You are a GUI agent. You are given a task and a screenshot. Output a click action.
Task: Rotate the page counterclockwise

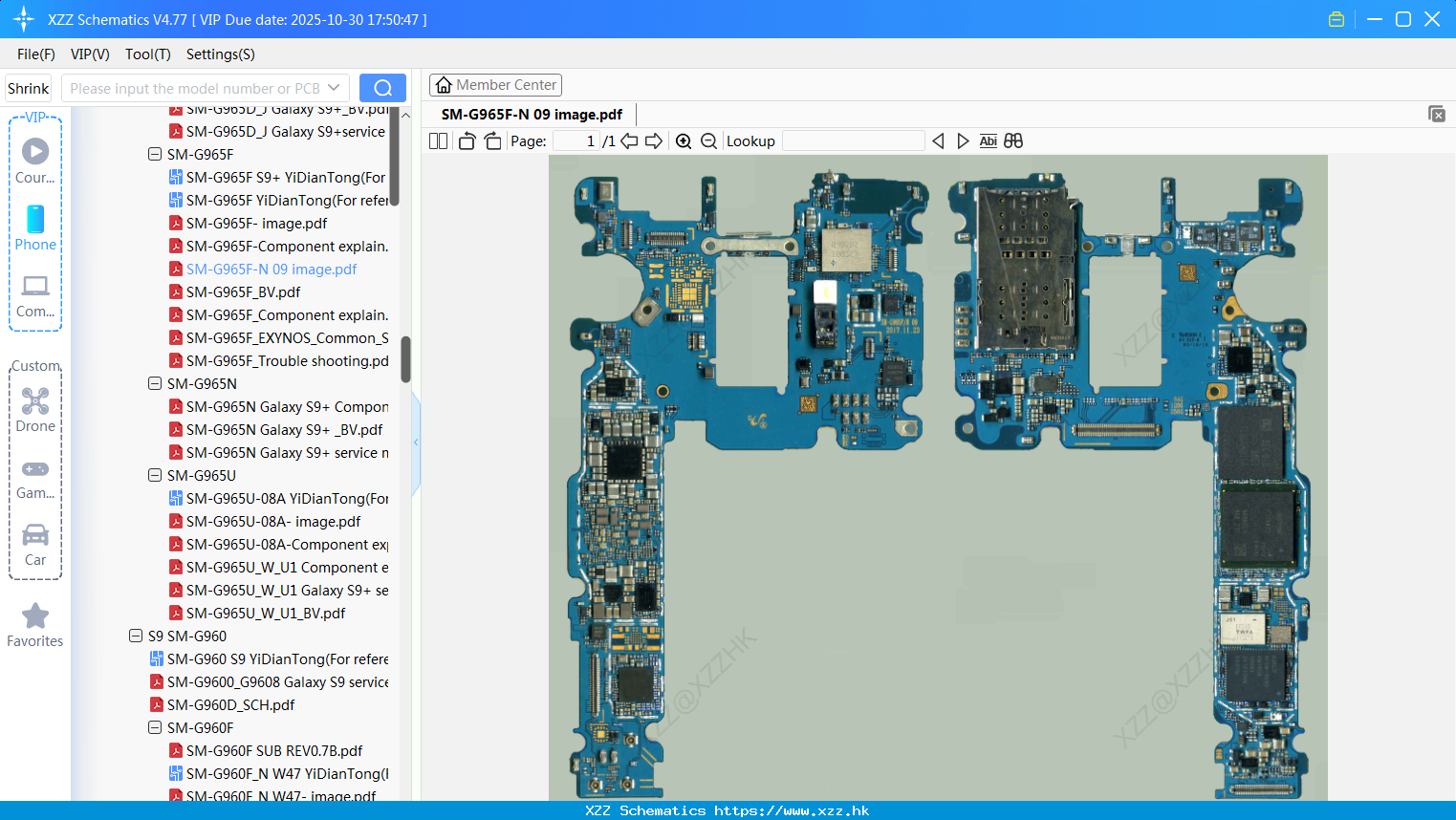click(x=467, y=141)
